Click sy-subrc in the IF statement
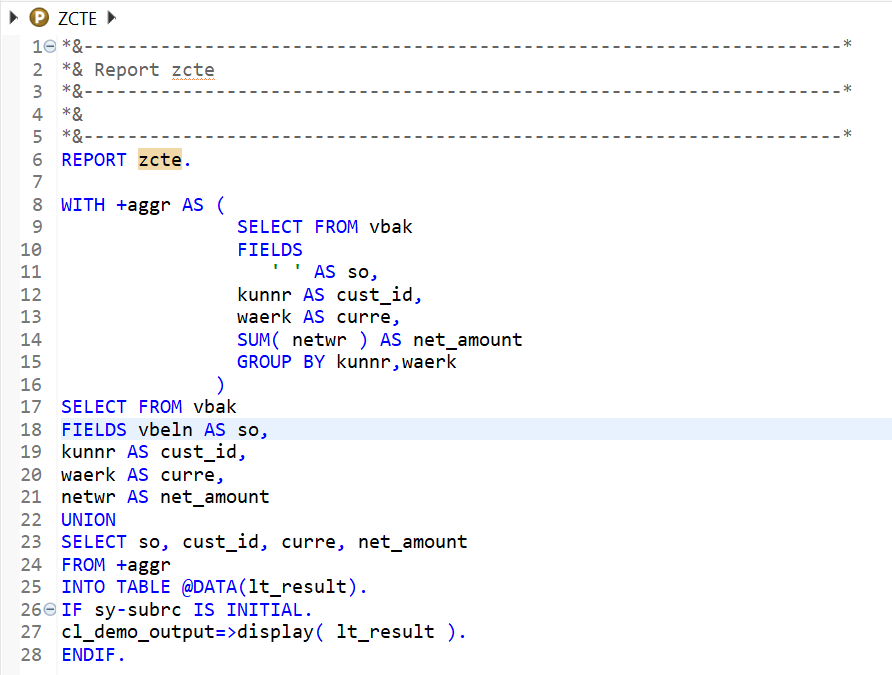Screen dimensions: 892x675 [122, 610]
